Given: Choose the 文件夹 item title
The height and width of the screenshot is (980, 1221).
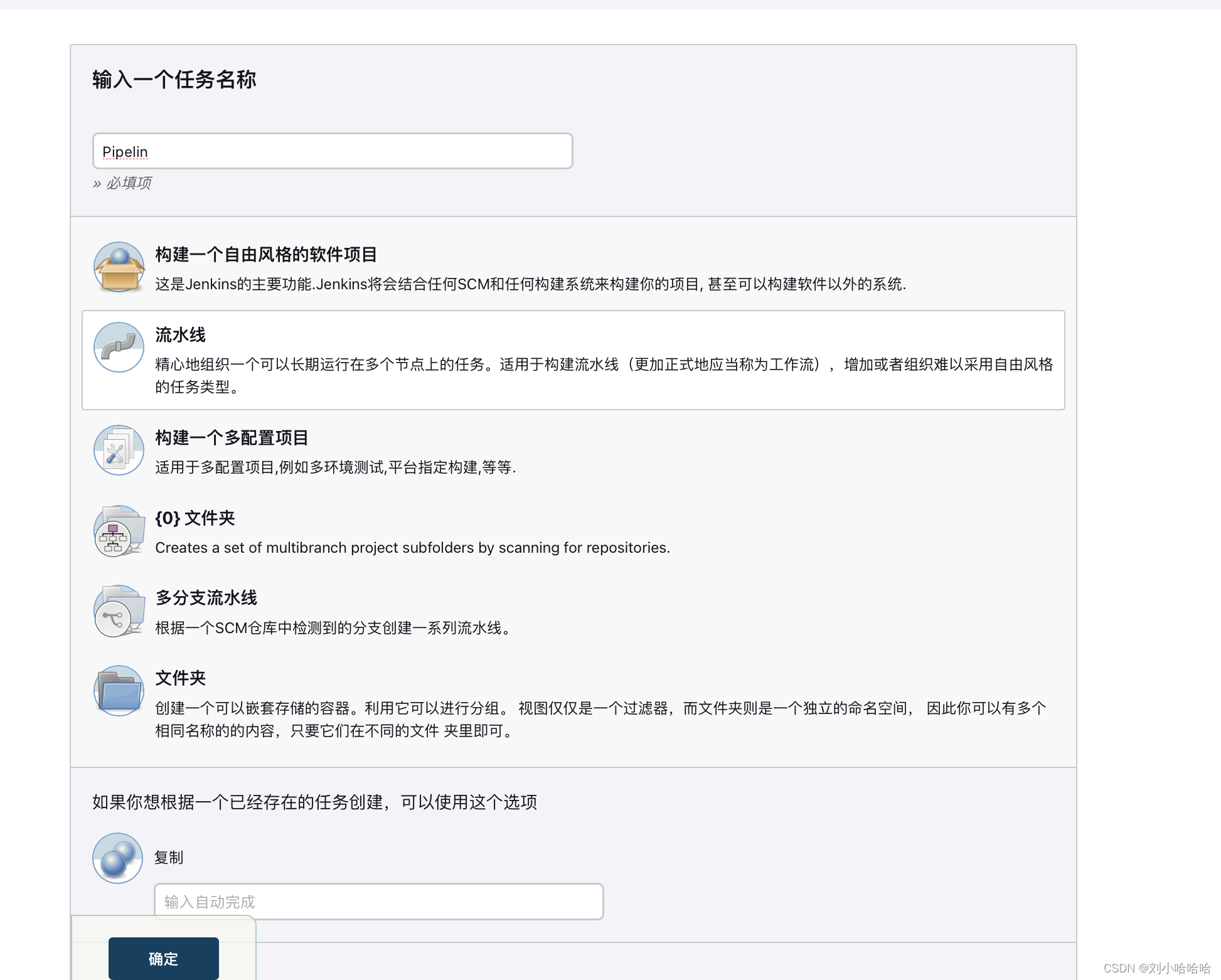Looking at the screenshot, I should [x=181, y=678].
